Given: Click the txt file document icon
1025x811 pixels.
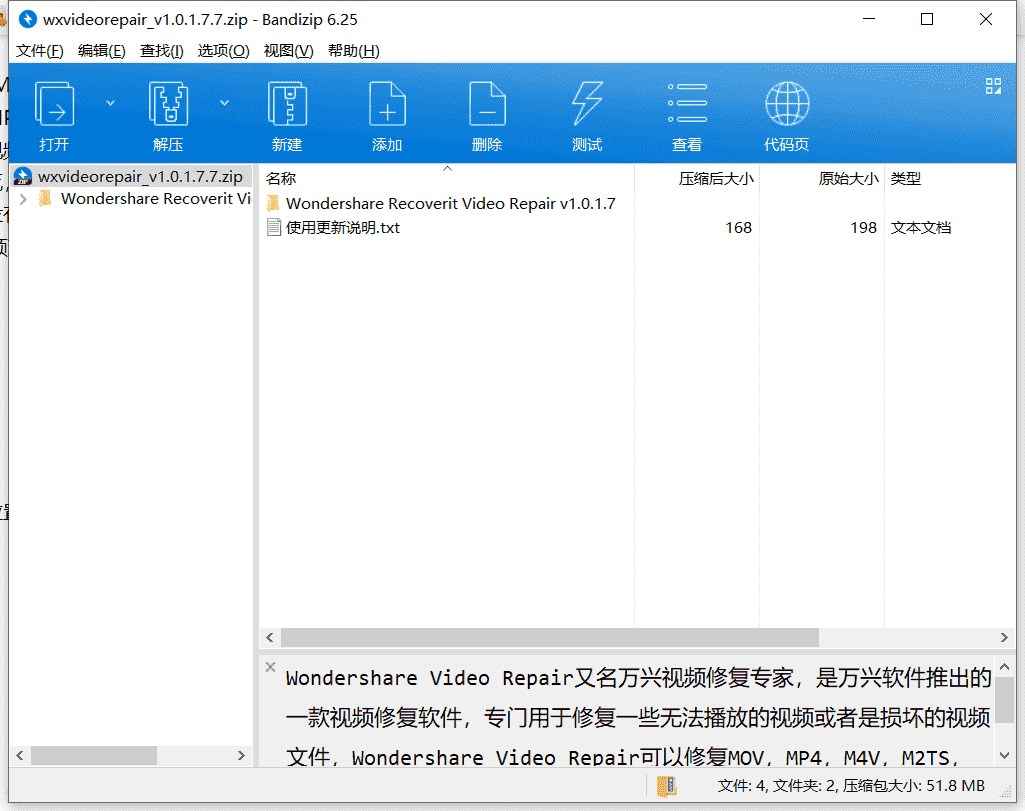Looking at the screenshot, I should click(x=274, y=227).
